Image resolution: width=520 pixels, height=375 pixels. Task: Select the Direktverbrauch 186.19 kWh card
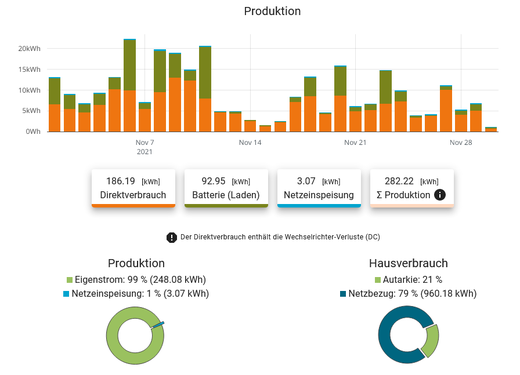[133, 188]
